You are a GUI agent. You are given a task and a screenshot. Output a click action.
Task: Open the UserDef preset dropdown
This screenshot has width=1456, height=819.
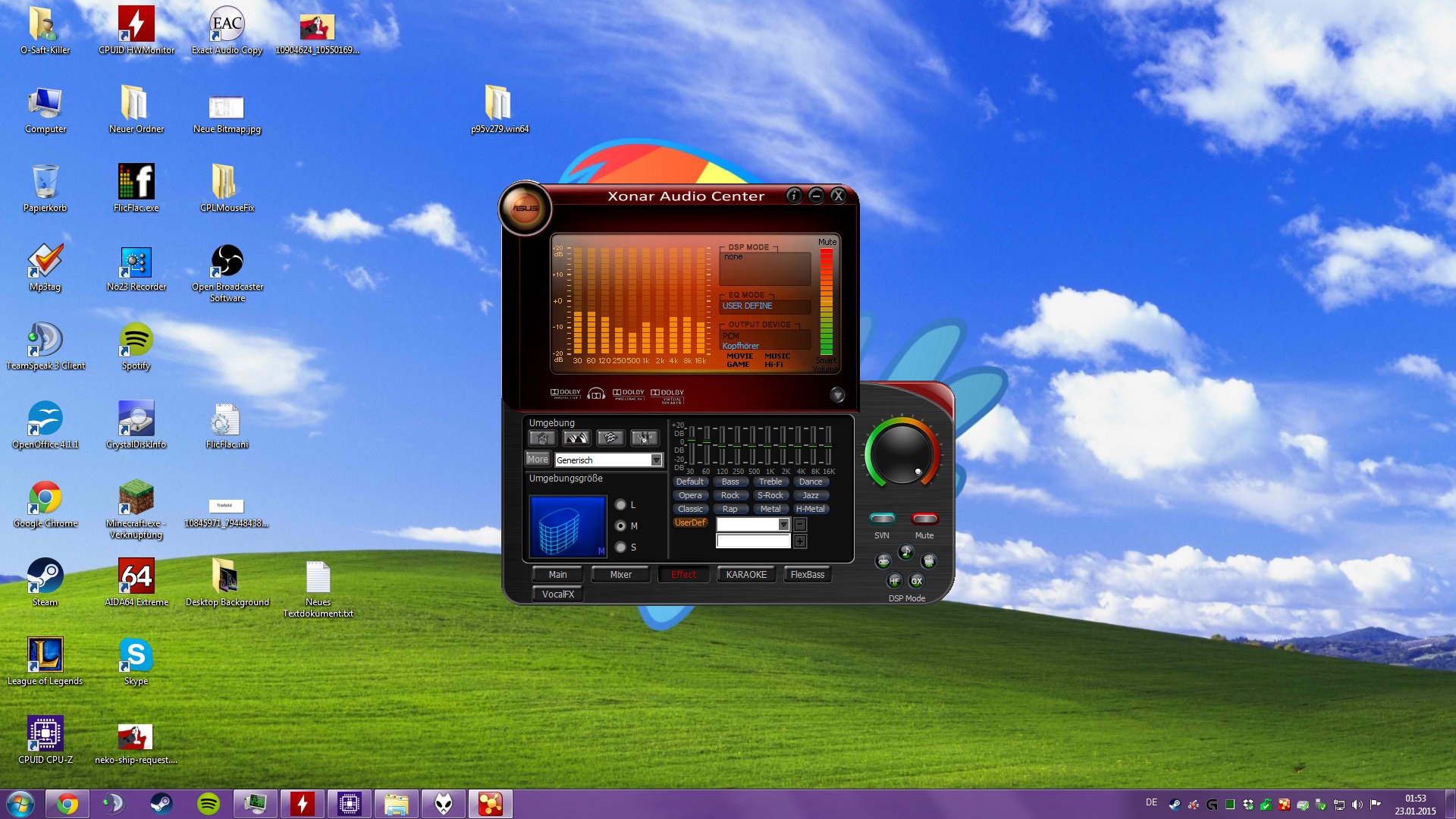(x=783, y=525)
